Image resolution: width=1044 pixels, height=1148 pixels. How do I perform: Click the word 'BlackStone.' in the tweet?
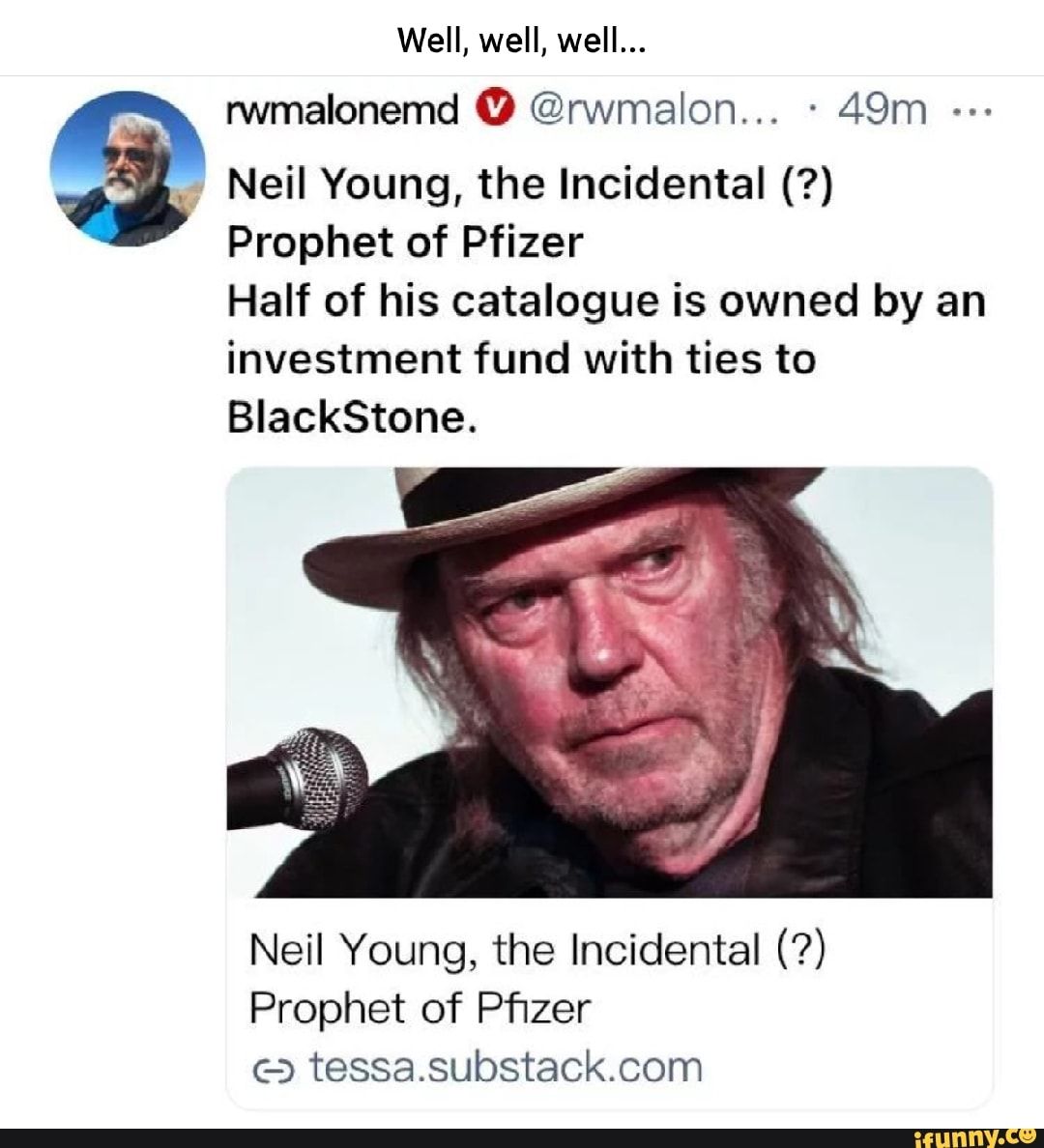coord(353,418)
